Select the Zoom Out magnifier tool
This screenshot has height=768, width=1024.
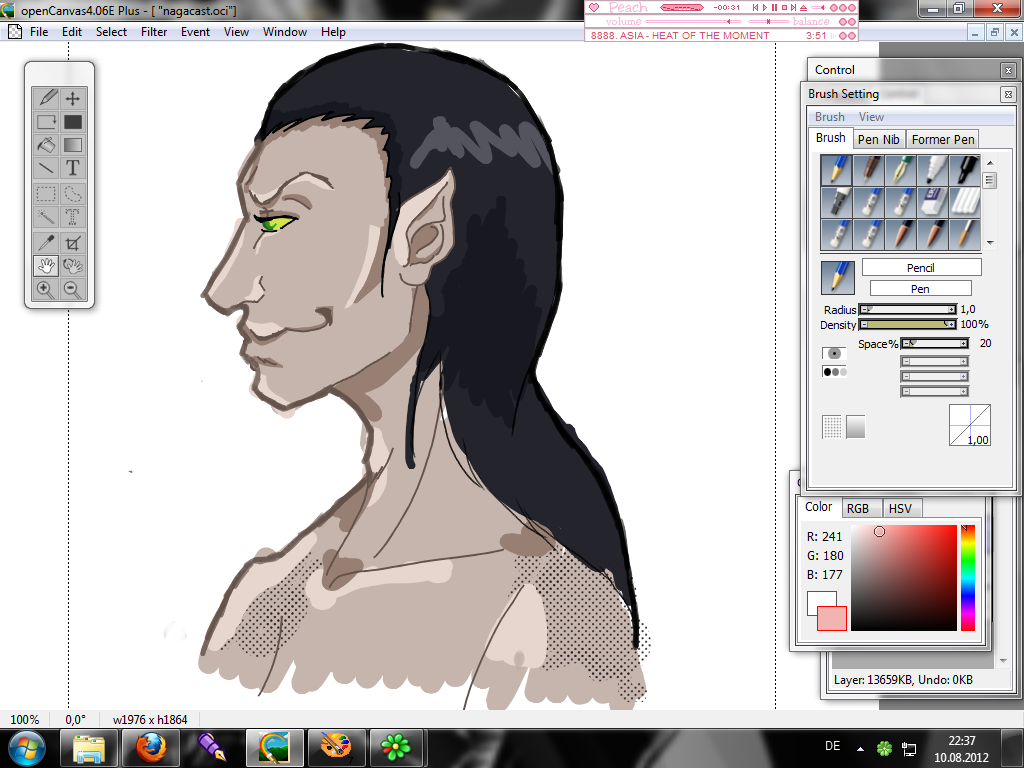tap(72, 289)
